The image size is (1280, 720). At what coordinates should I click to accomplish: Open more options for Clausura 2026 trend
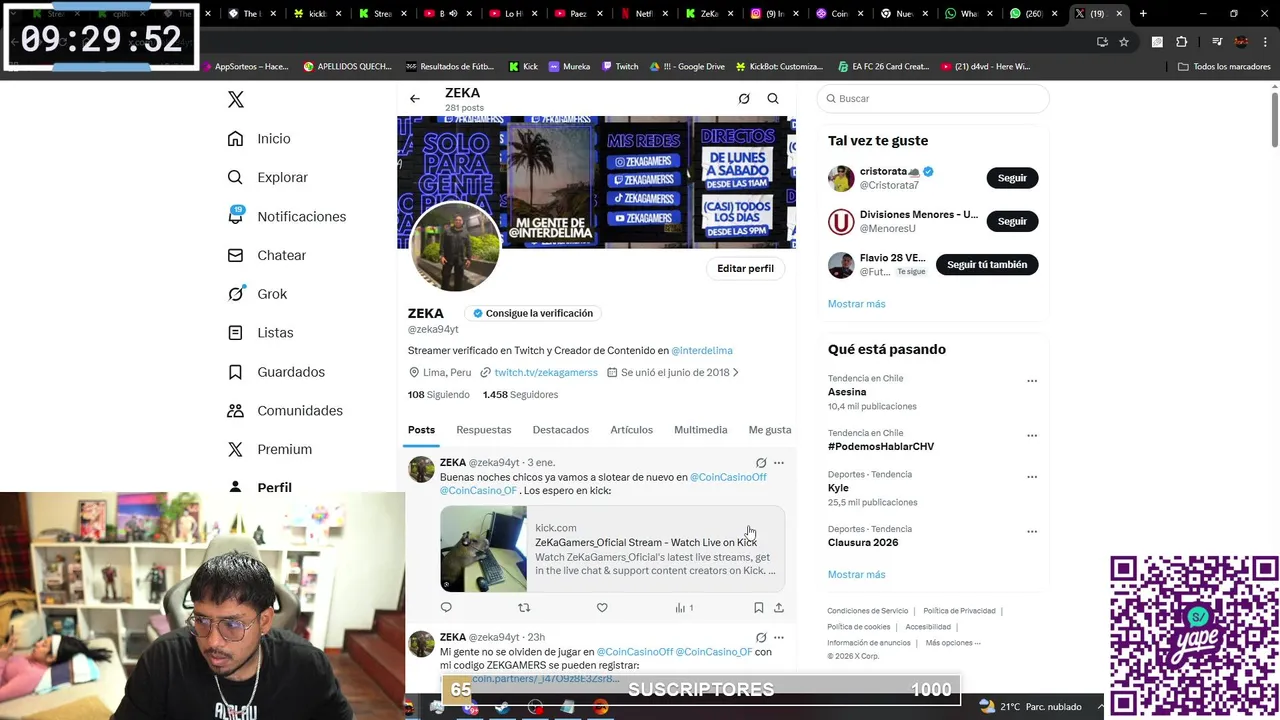pos(1032,532)
